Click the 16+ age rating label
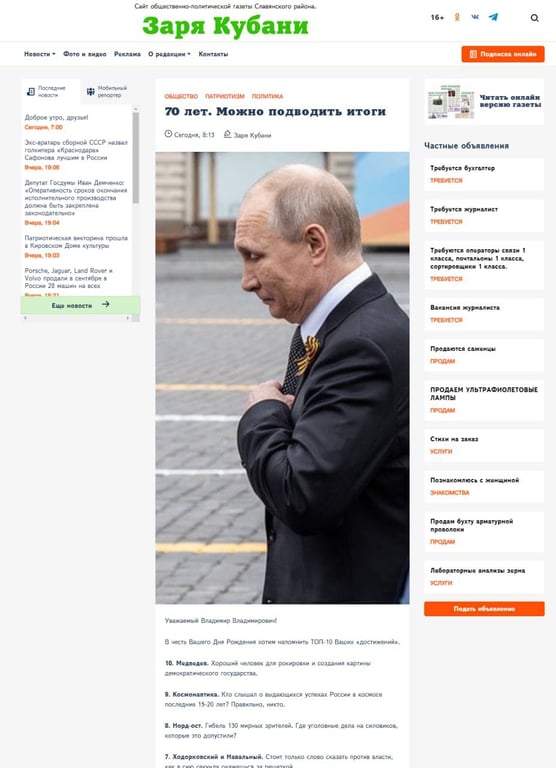 pyautogui.click(x=437, y=17)
